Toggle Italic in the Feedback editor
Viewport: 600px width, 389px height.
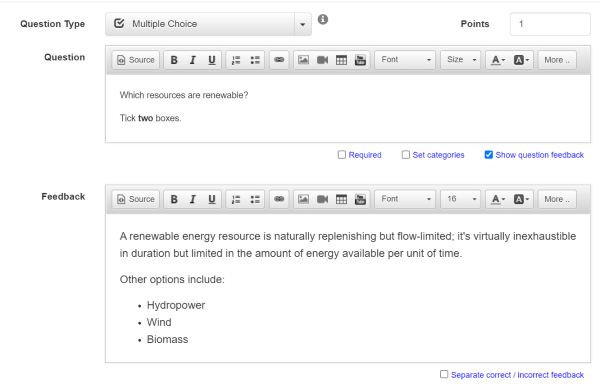click(x=193, y=199)
